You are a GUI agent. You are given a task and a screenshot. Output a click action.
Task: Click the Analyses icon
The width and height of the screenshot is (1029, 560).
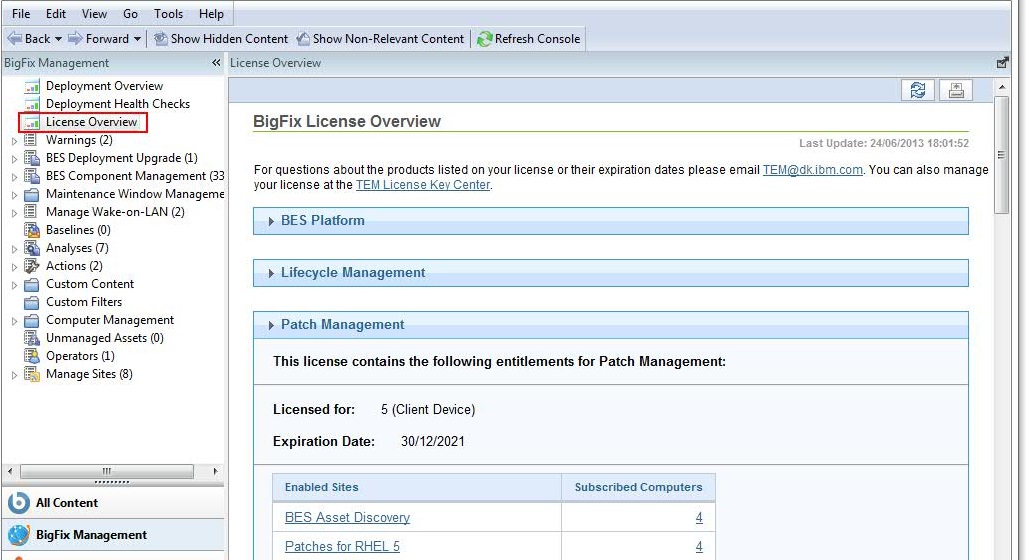[x=32, y=248]
